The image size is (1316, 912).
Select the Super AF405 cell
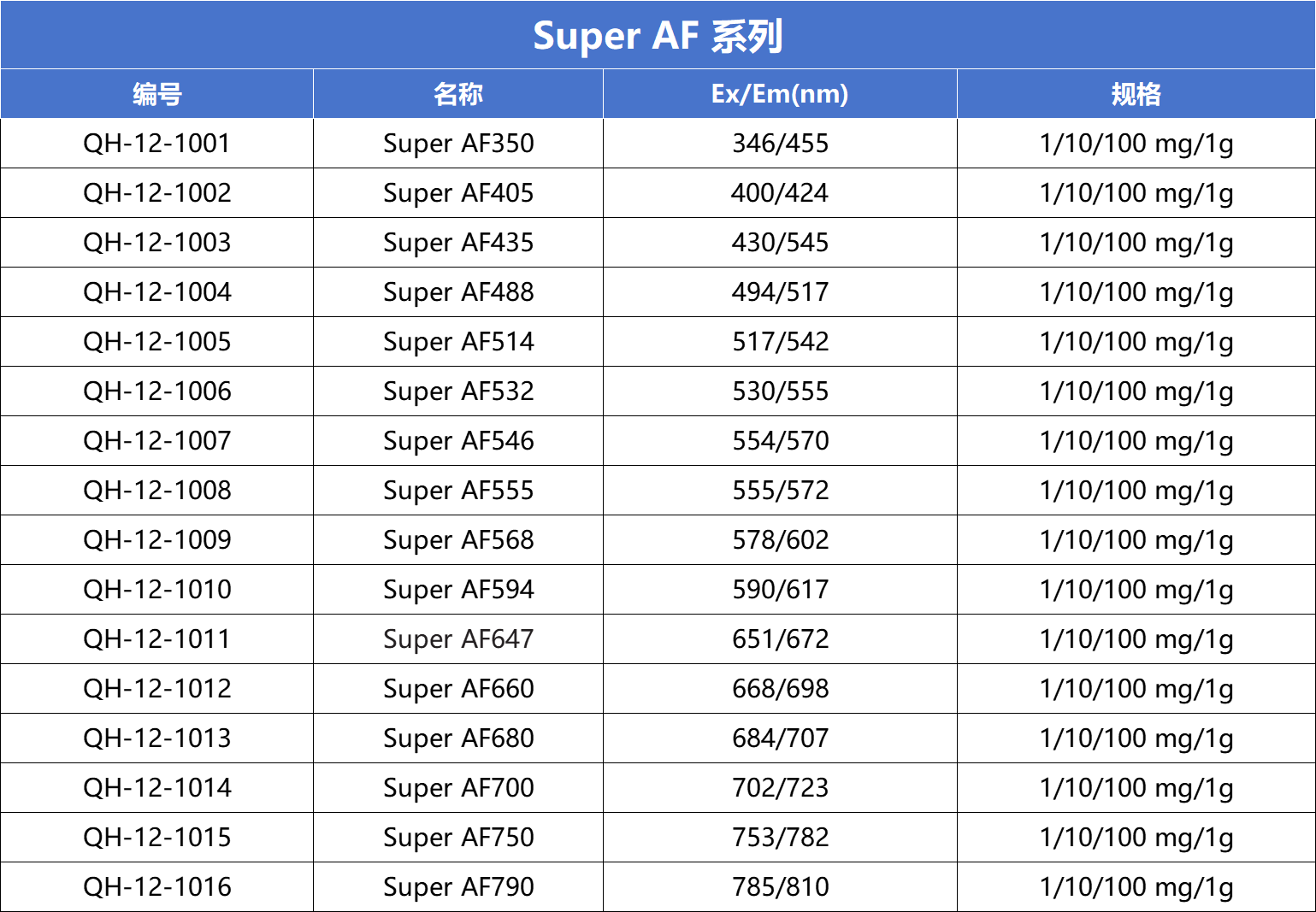(458, 192)
